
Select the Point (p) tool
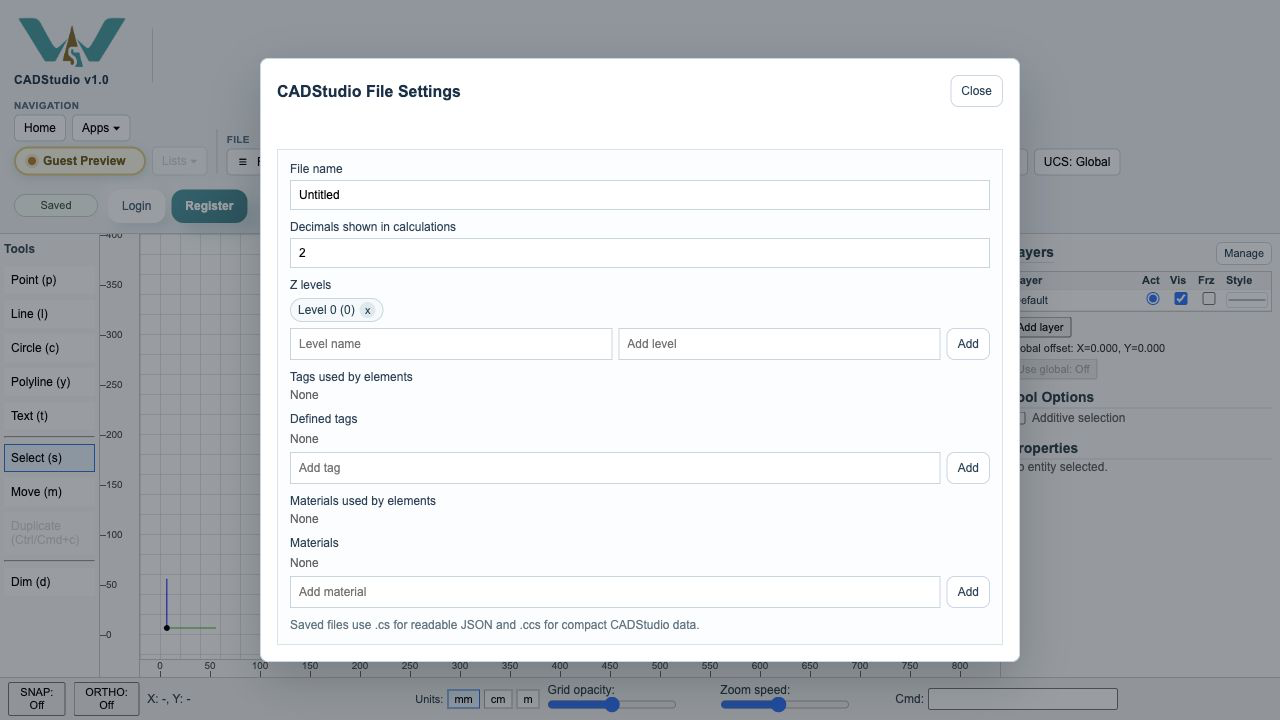coord(49,280)
